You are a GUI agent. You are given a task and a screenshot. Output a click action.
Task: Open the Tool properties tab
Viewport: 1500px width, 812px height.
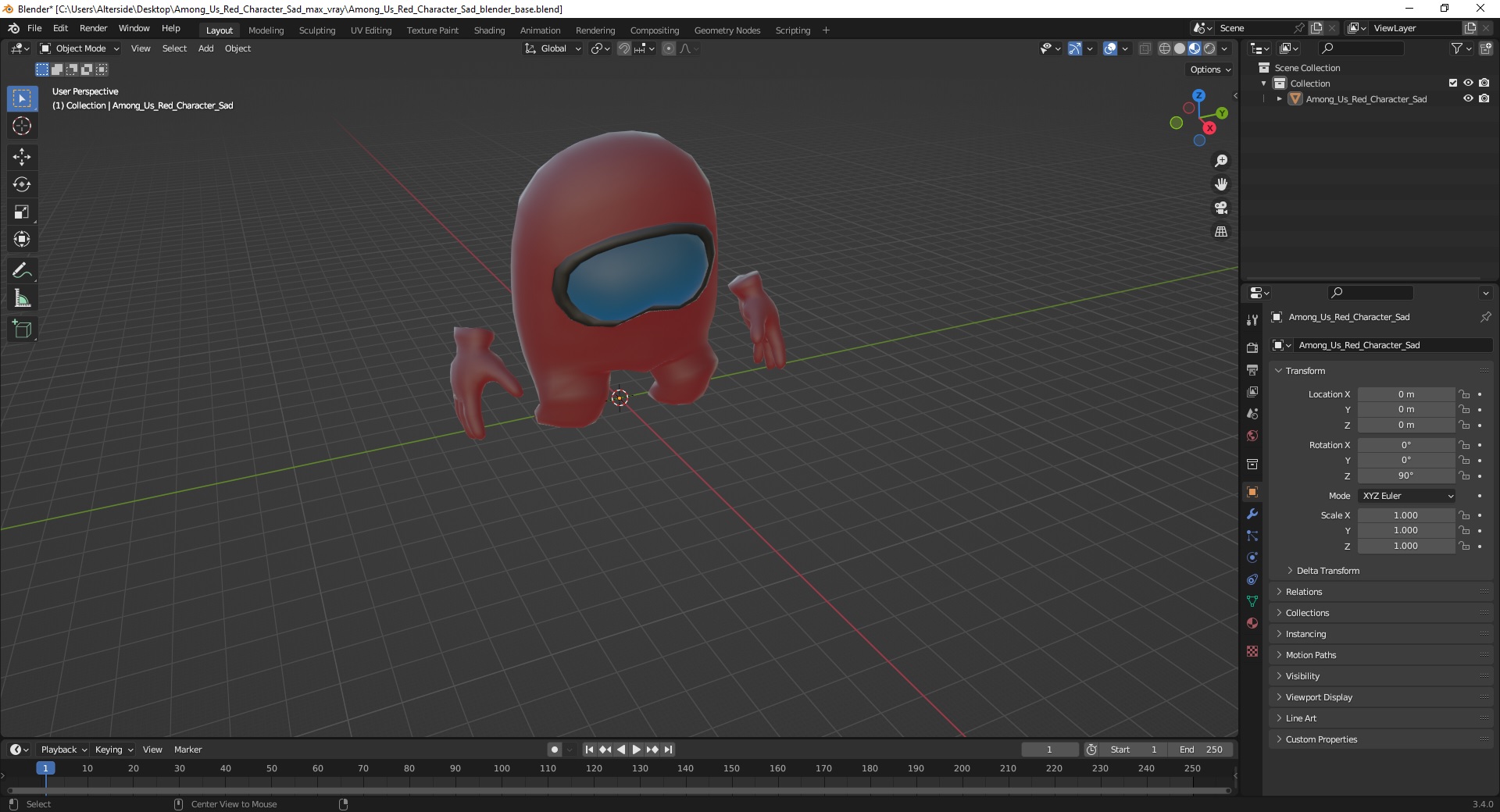(x=1252, y=320)
